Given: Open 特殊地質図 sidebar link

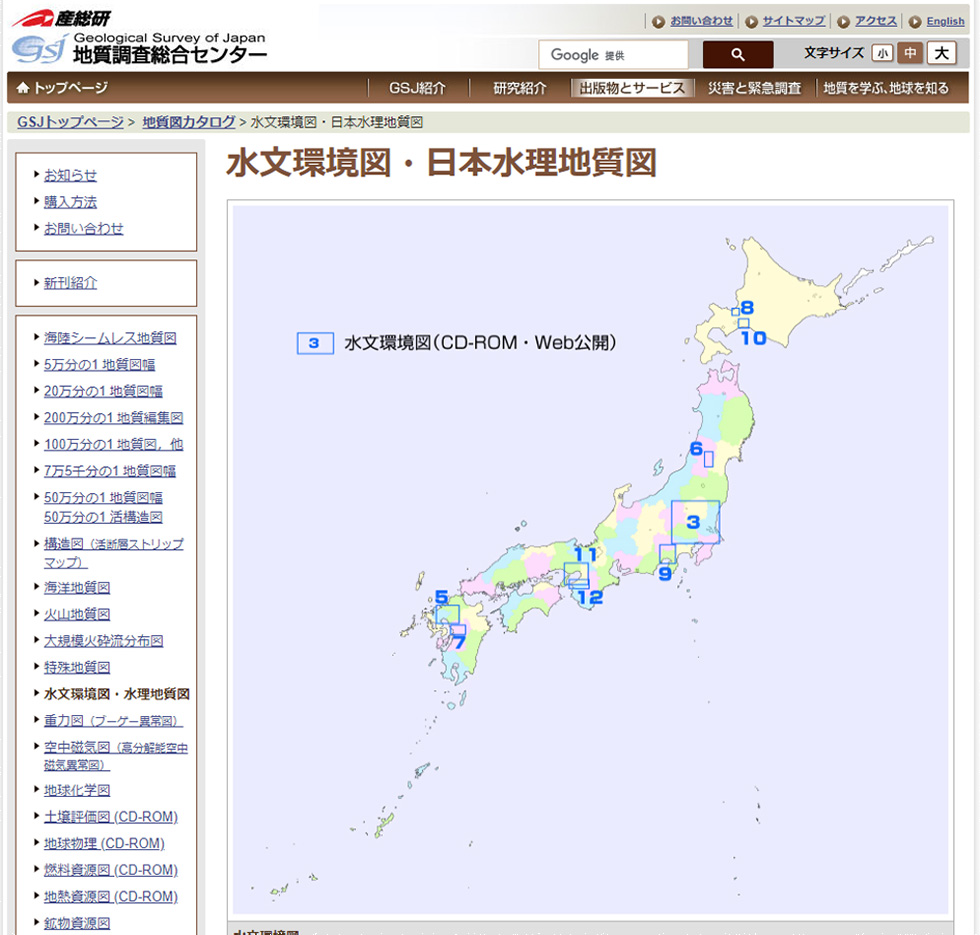Looking at the screenshot, I should coord(77,668).
